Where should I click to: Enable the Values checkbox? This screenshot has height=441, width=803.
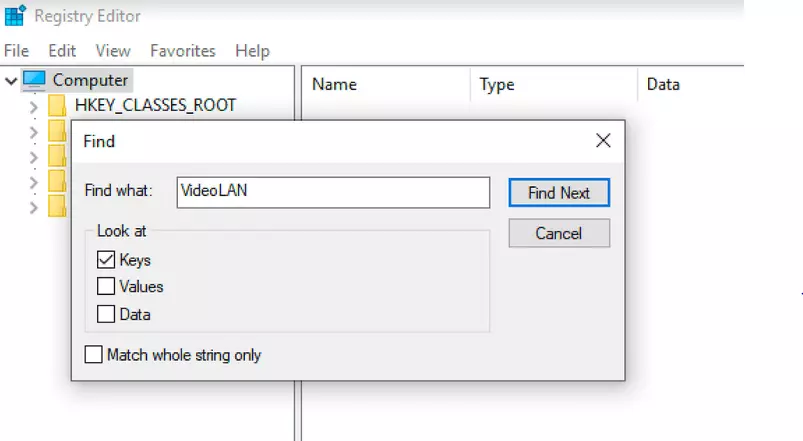106,287
